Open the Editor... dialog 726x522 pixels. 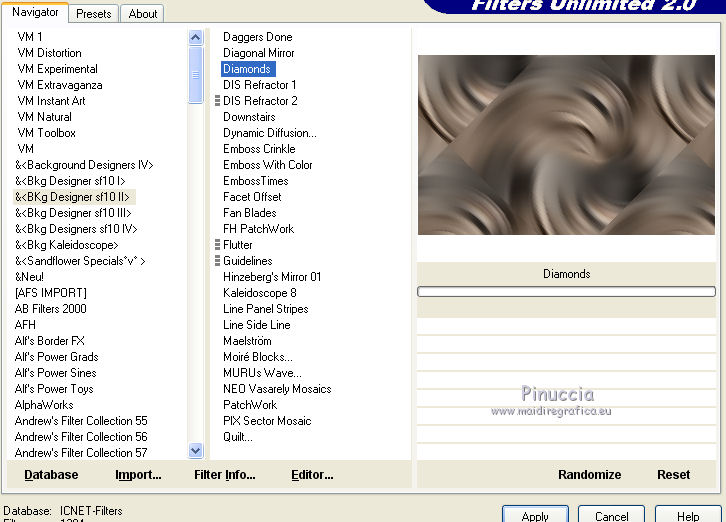312,475
